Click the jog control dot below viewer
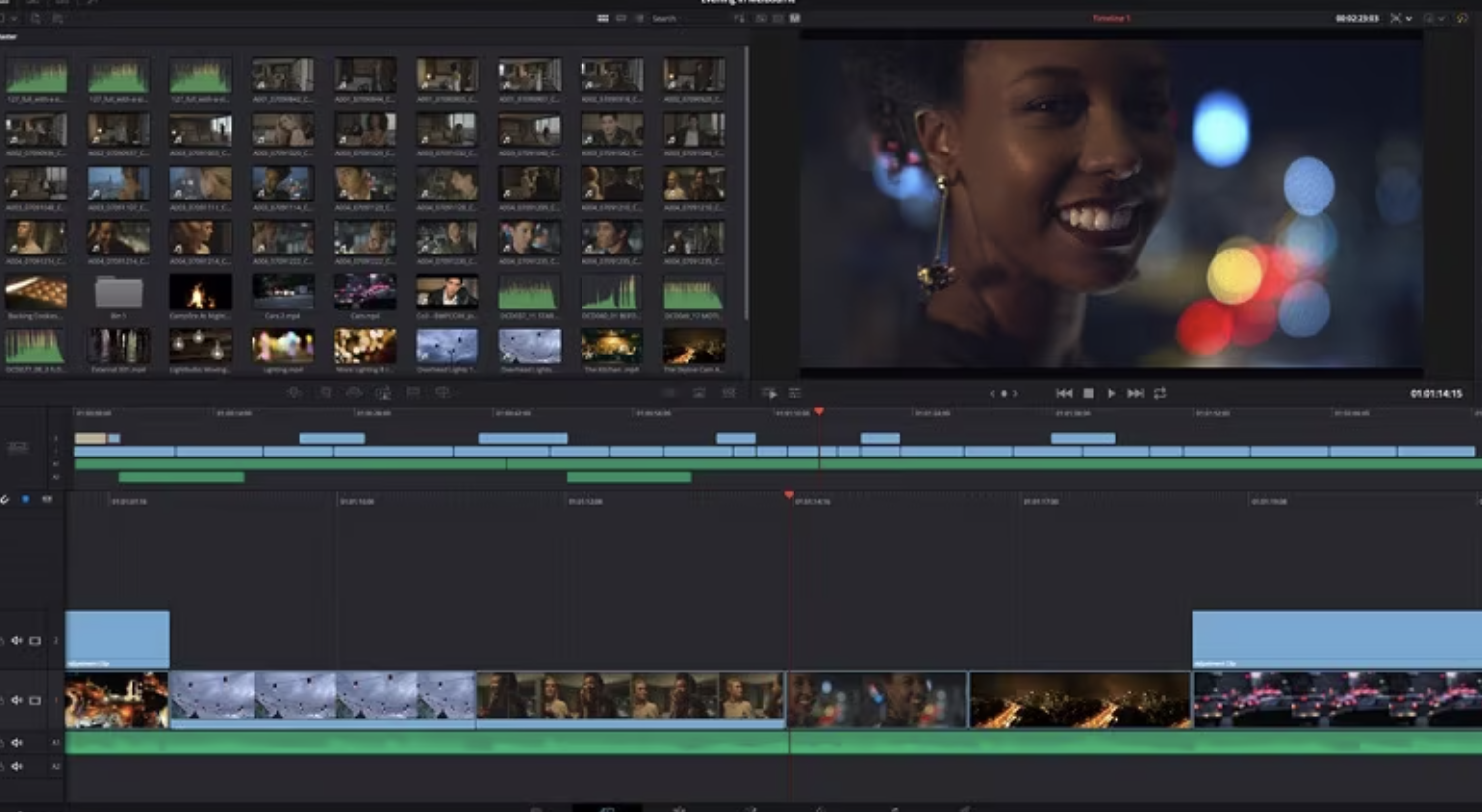The image size is (1482, 812). (x=1004, y=393)
